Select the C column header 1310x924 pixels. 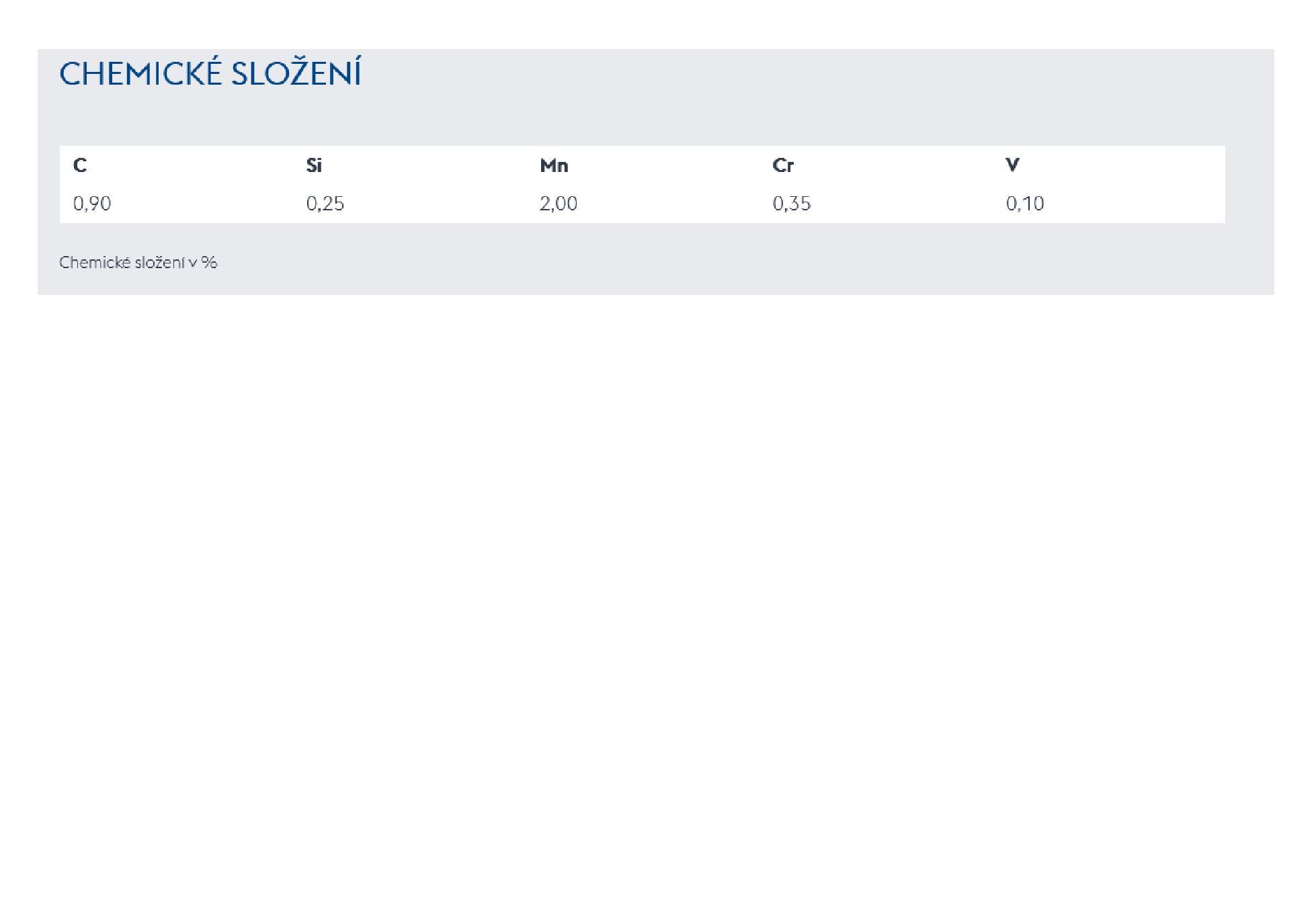point(80,165)
